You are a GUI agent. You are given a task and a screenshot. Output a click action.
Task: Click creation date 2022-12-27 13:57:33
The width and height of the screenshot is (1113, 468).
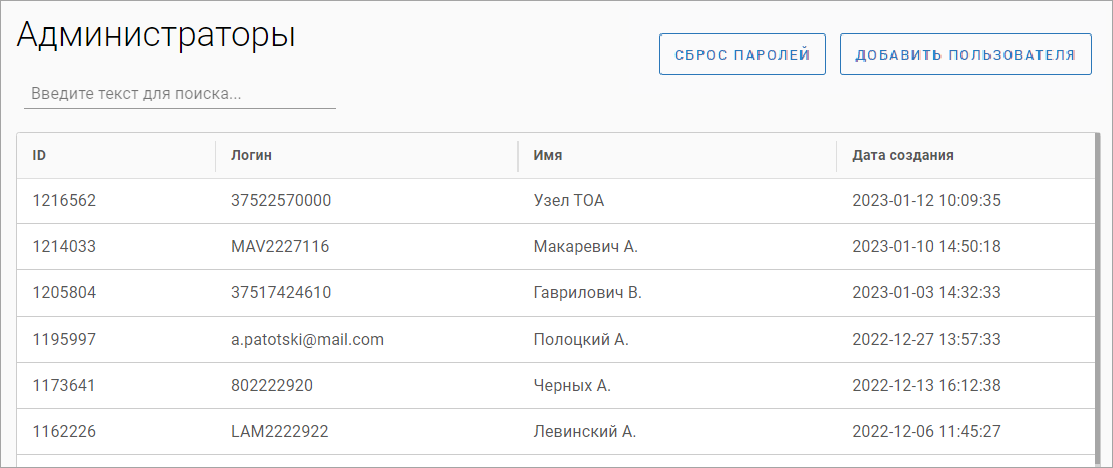coord(926,340)
